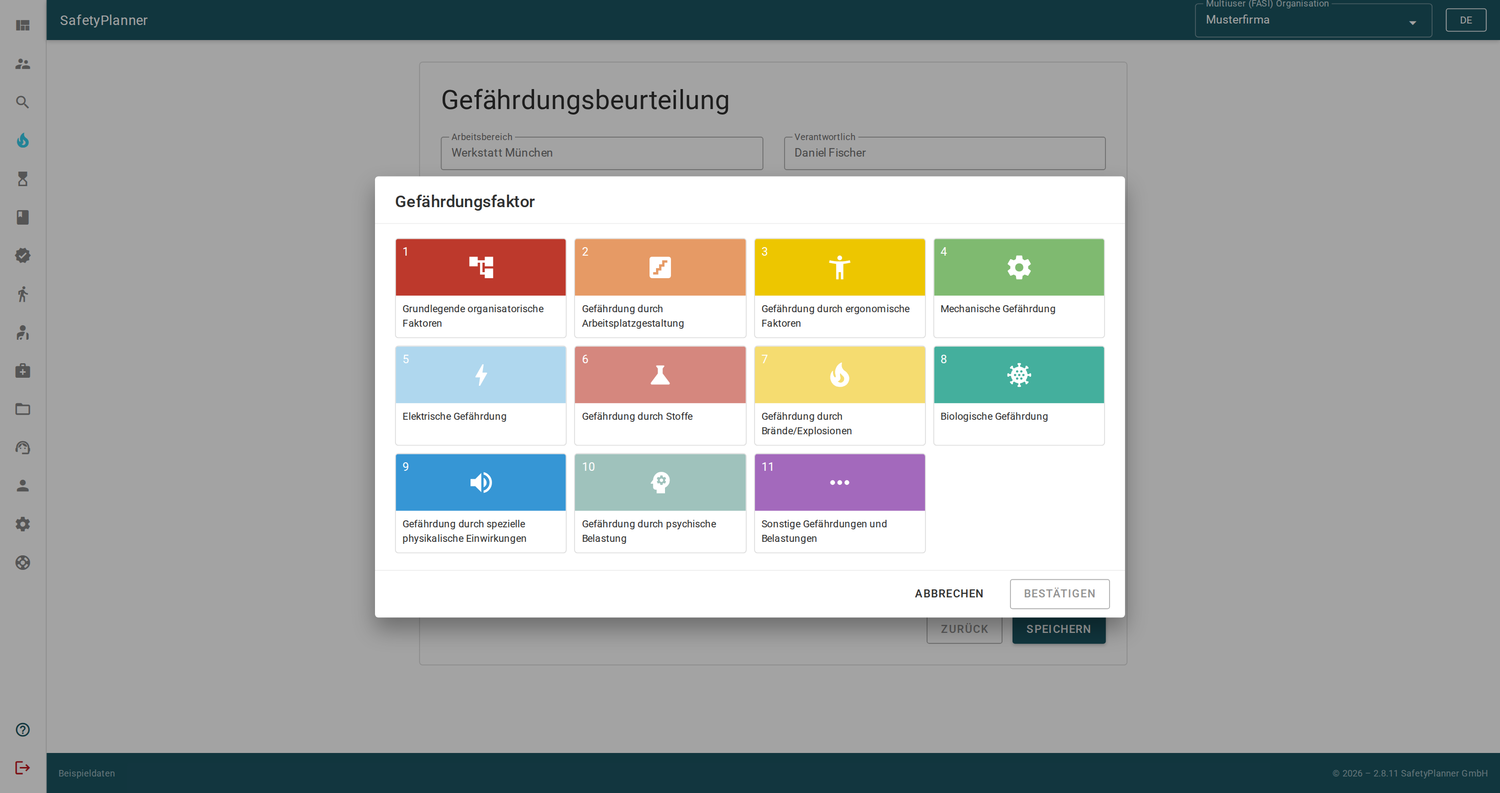This screenshot has height=793, width=1500.
Task: Click the headset support agent sidebar icon
Action: [x=22, y=447]
